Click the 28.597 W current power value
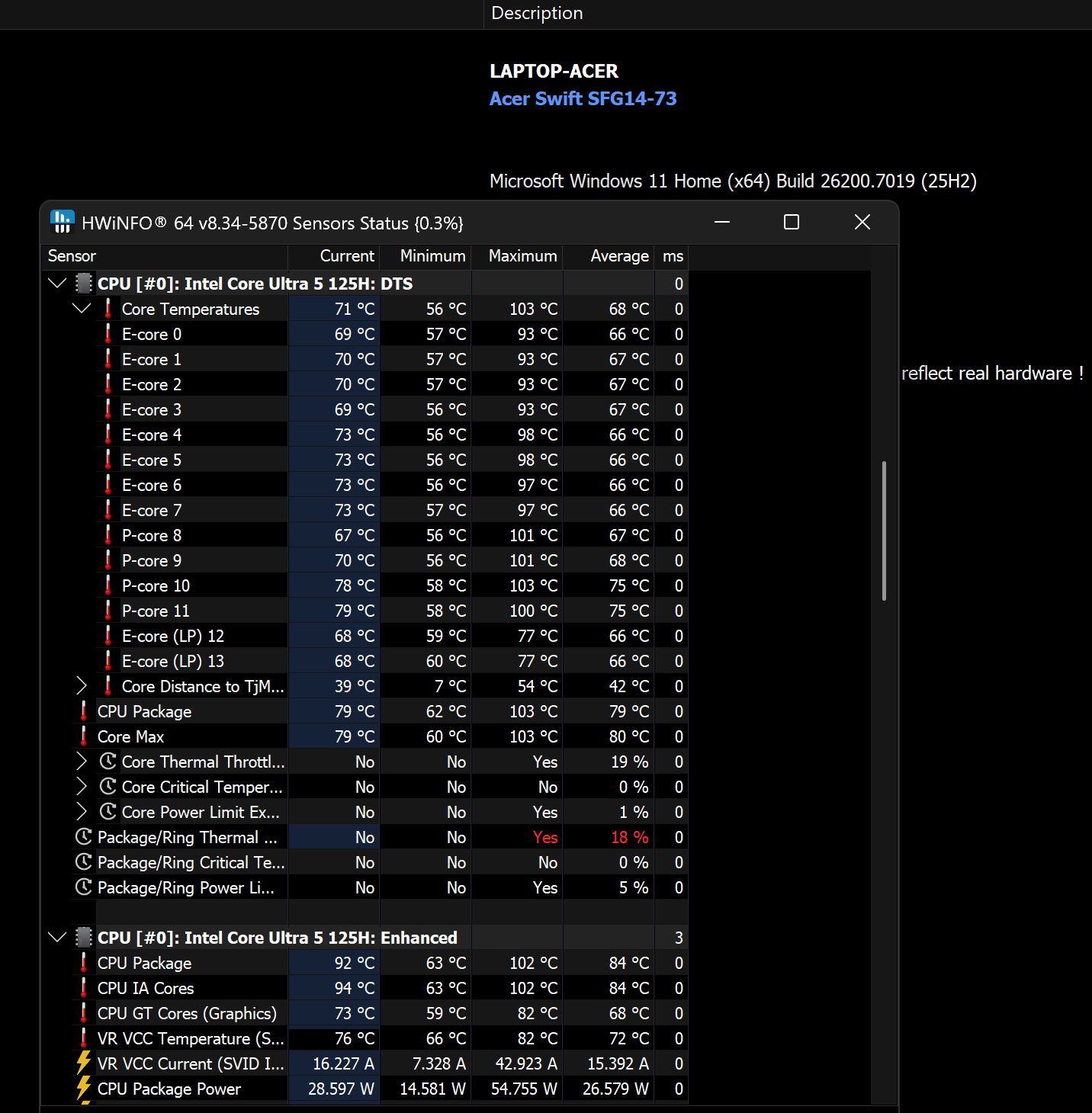This screenshot has width=1092, height=1113. (341, 1089)
